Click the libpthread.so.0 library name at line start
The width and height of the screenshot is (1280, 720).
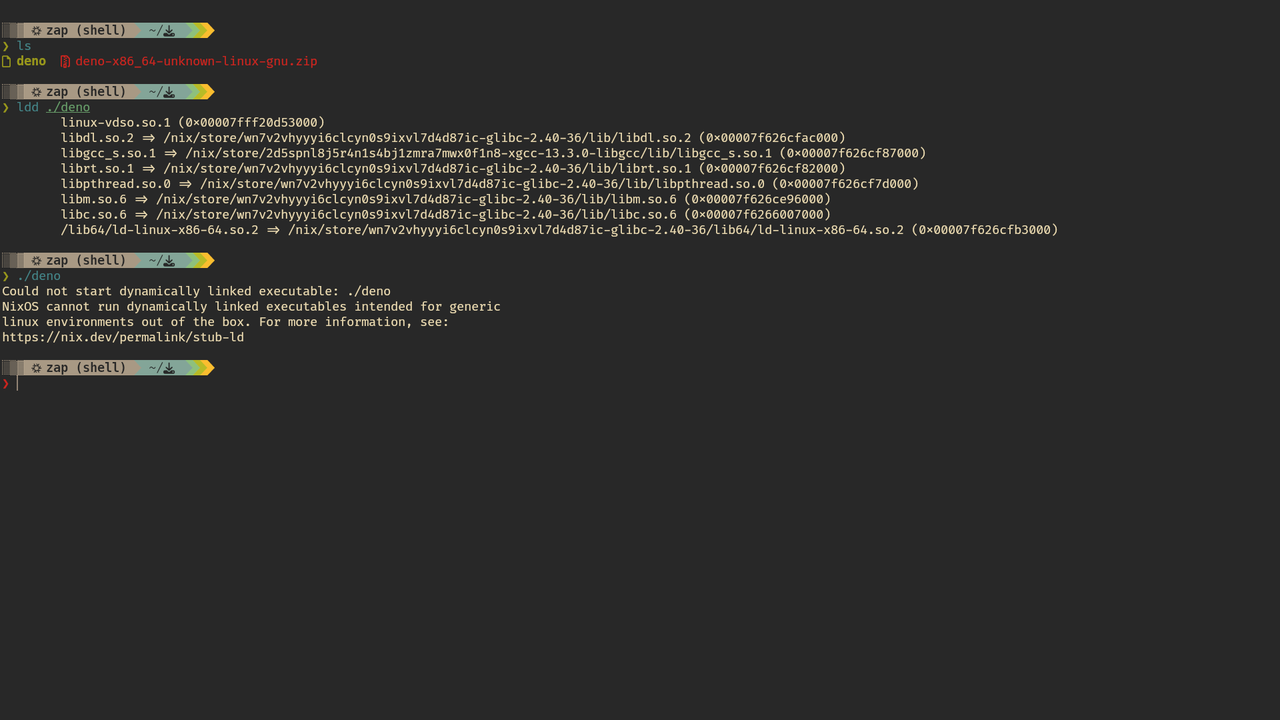click(x=116, y=184)
